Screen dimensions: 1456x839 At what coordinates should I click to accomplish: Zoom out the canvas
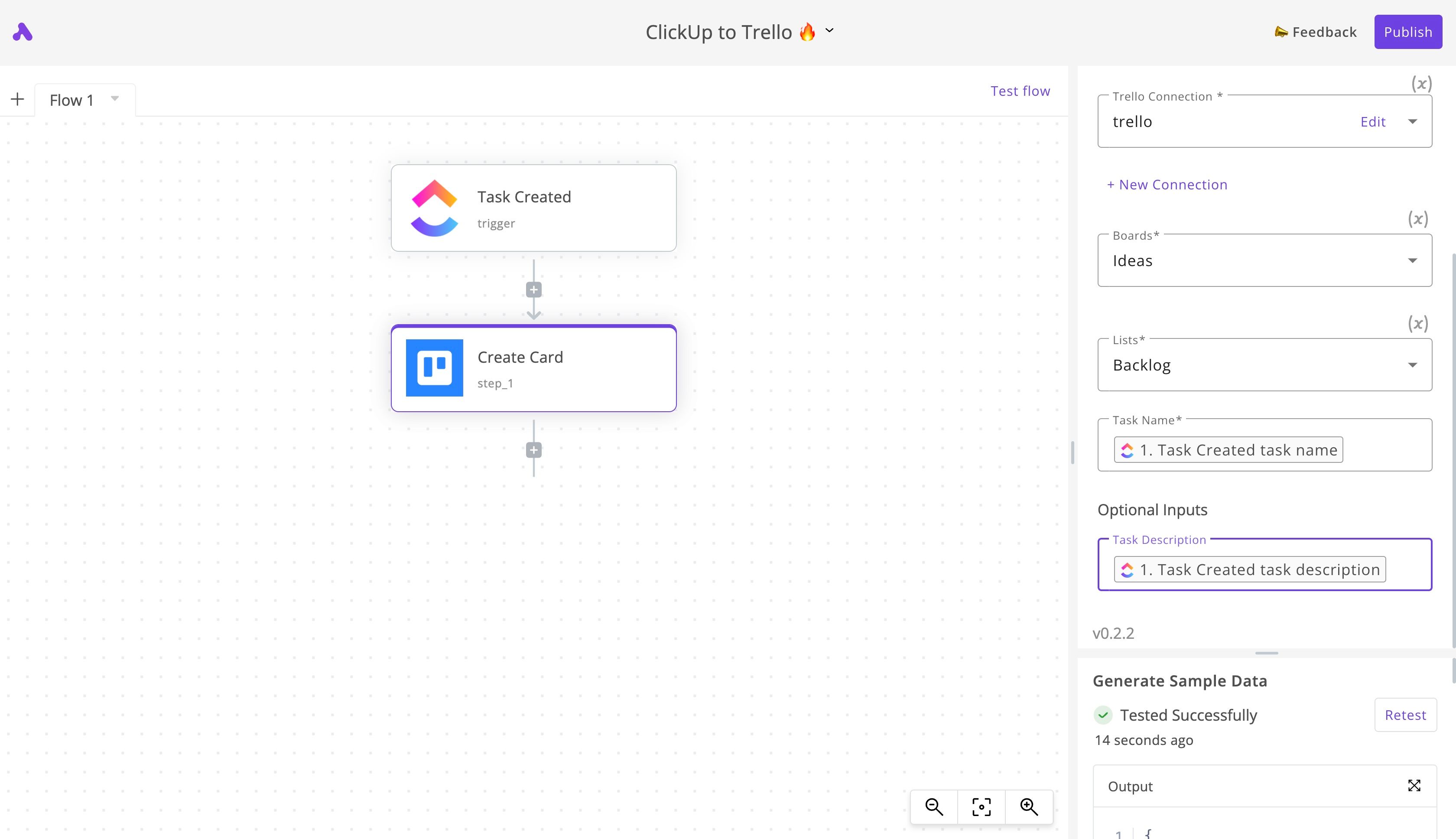point(934,807)
